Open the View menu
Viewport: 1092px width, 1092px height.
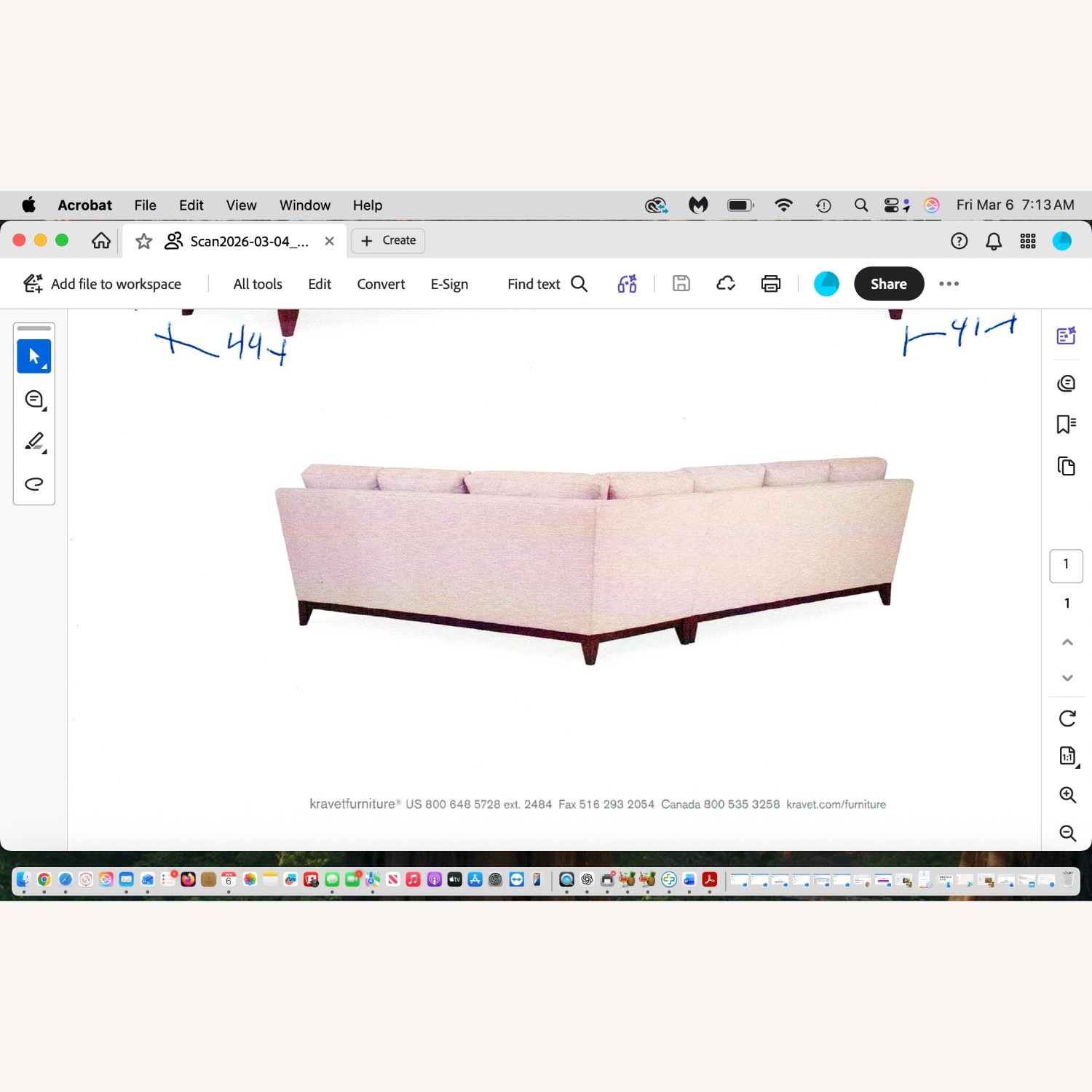point(241,205)
